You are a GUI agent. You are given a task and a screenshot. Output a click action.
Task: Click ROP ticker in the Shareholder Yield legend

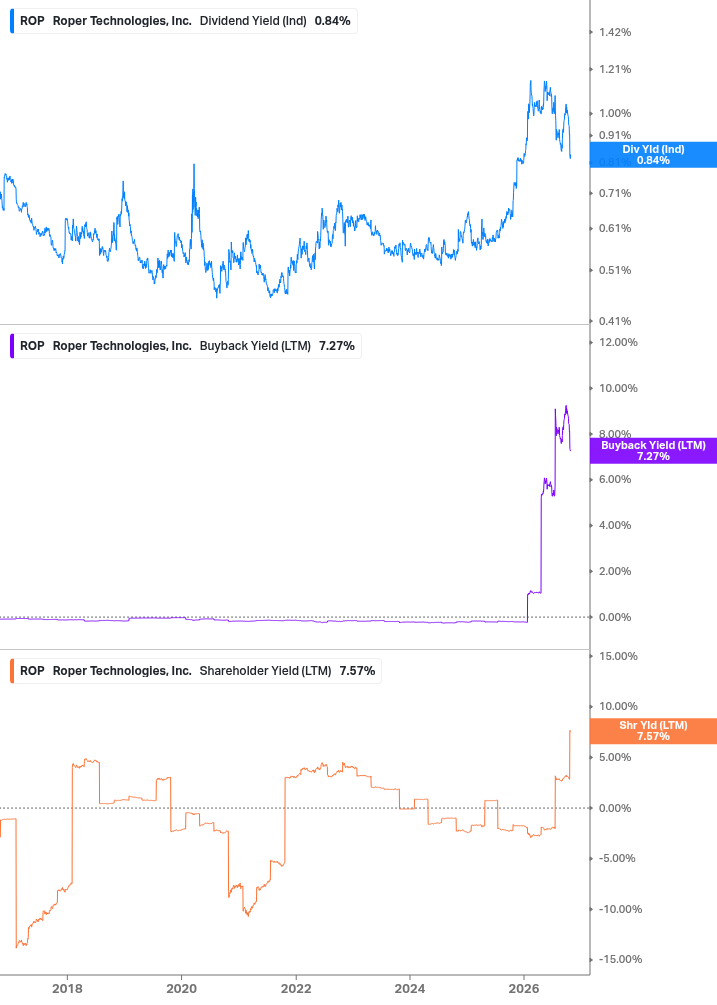click(32, 671)
